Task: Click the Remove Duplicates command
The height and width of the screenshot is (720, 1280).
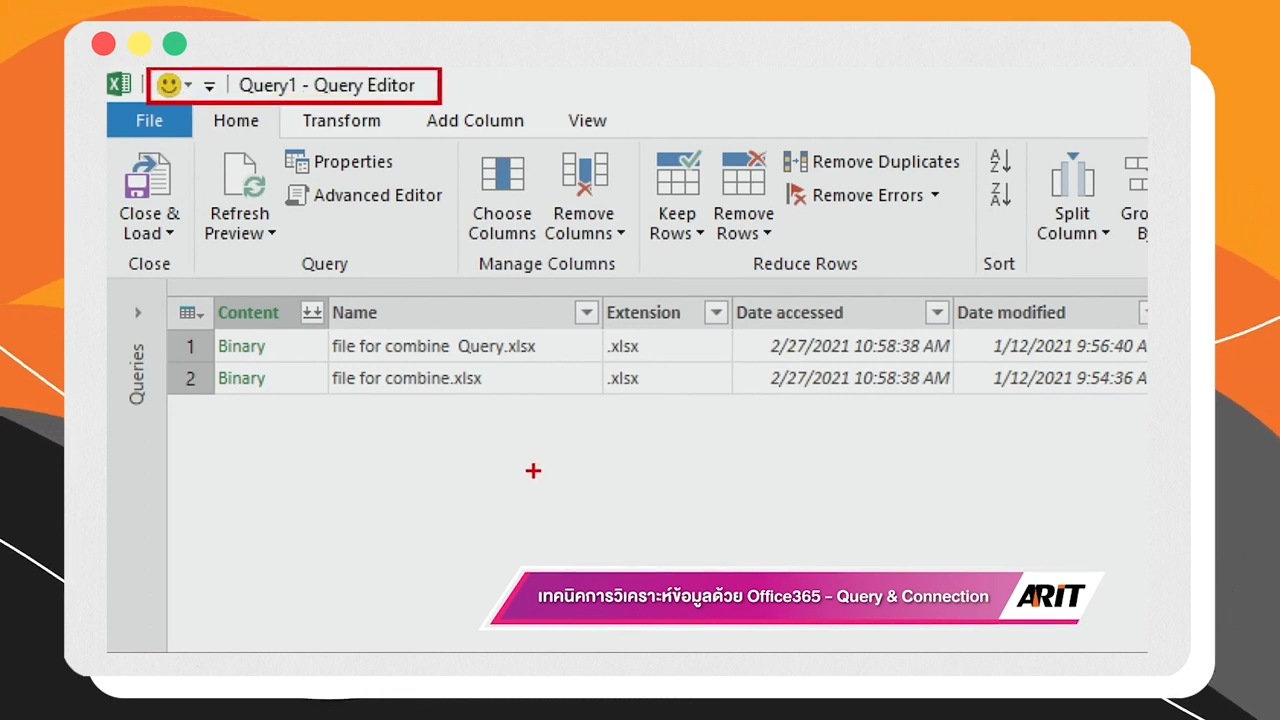Action: (871, 161)
